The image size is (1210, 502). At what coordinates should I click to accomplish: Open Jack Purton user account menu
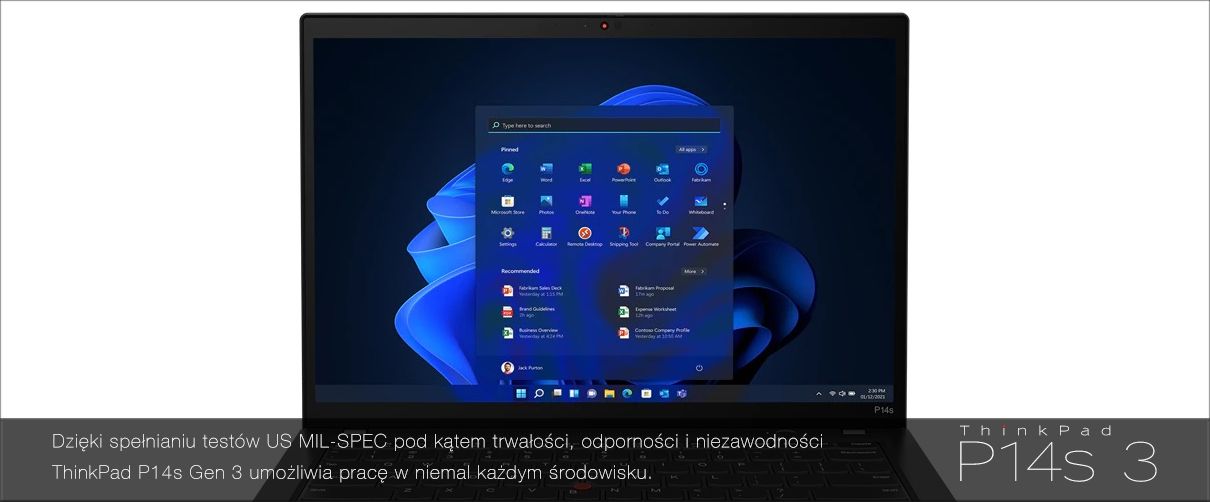click(x=523, y=368)
